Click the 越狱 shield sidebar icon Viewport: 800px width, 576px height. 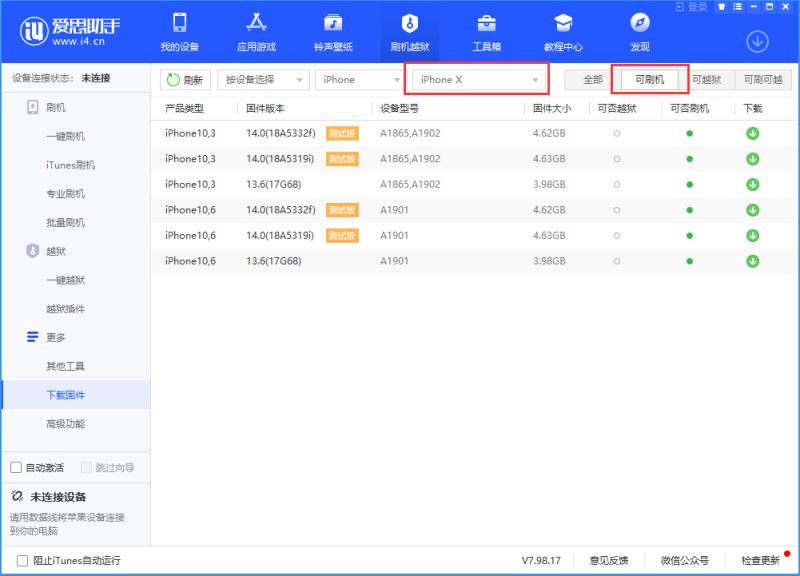(33, 251)
